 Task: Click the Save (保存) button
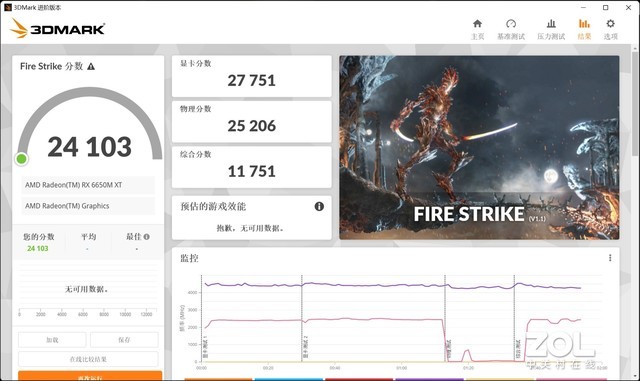tap(124, 340)
